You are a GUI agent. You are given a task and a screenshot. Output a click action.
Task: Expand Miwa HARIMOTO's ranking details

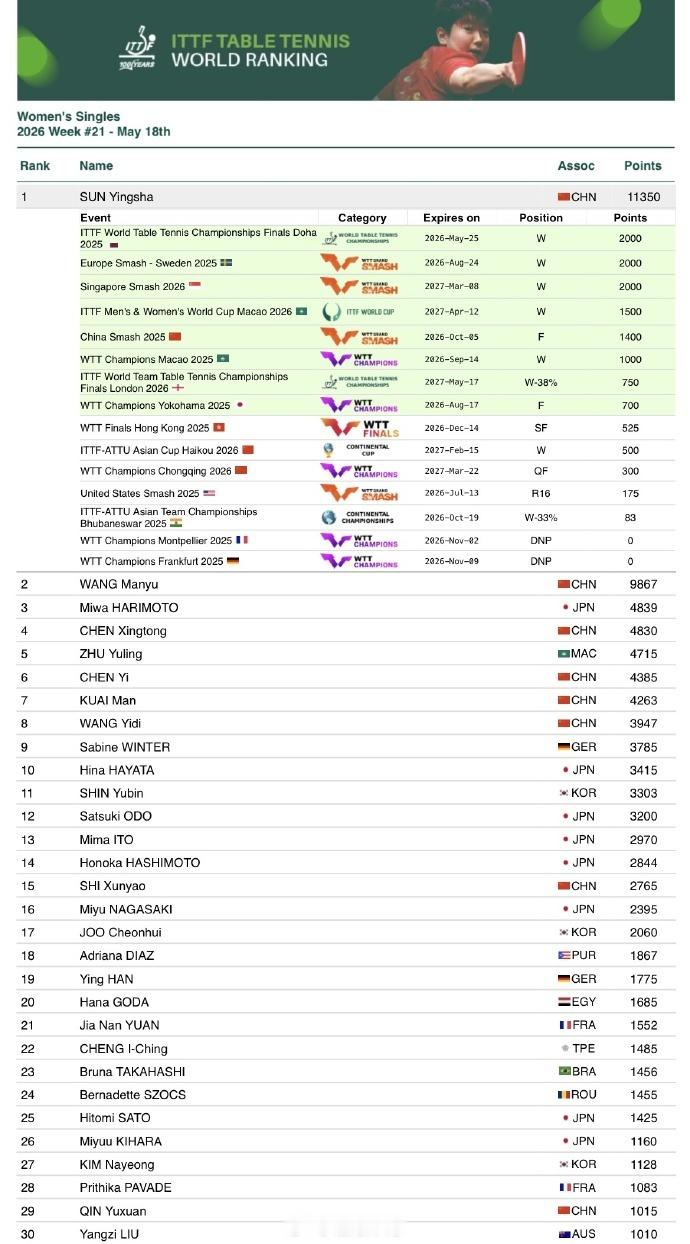345,607
